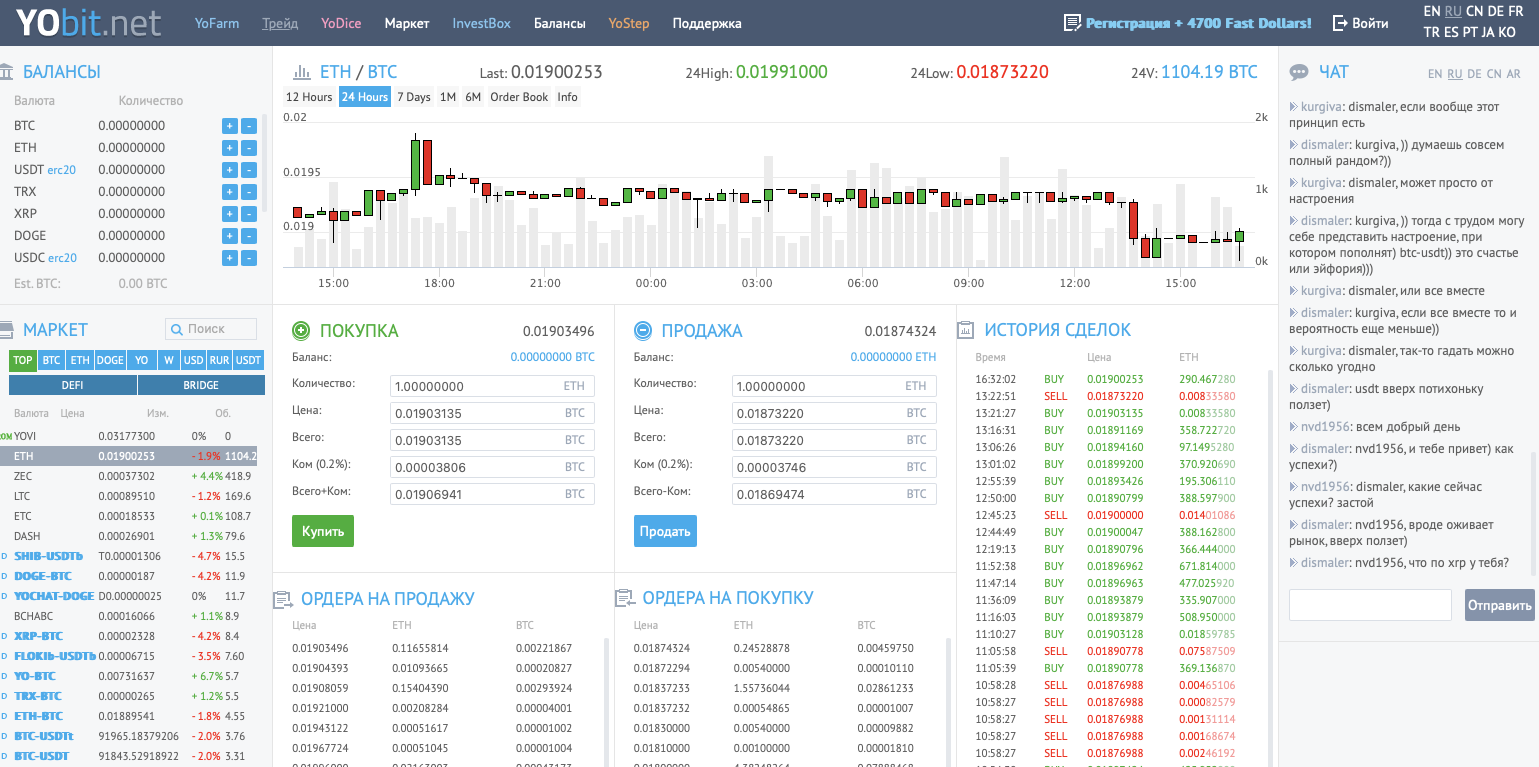The image size is (1539, 767).
Task: Switch chat language to EN
Action: [1435, 74]
